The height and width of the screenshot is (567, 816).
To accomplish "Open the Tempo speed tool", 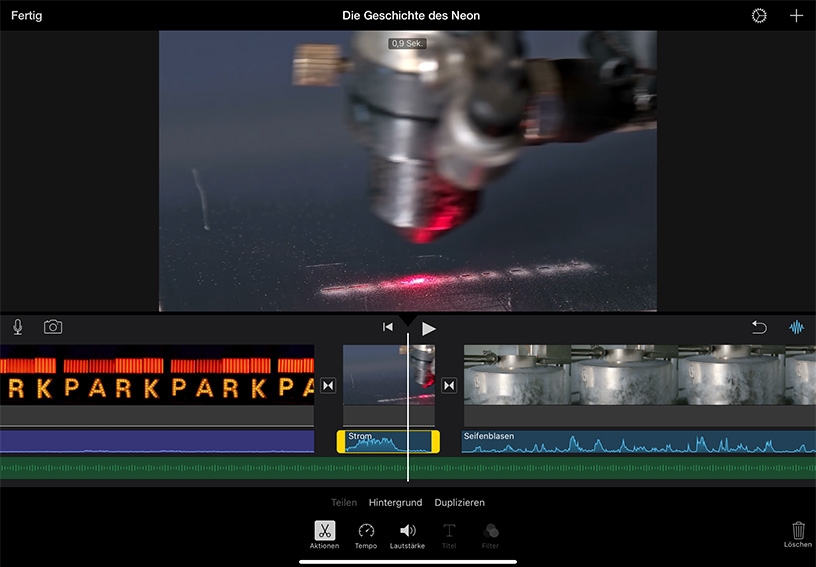I will tap(366, 535).
